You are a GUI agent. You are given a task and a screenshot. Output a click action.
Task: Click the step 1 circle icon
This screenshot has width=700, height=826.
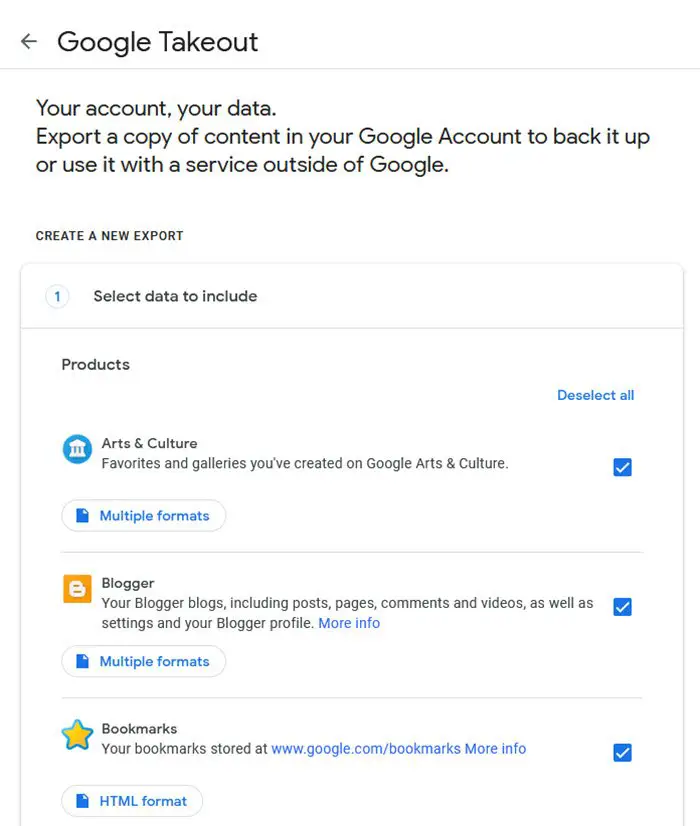(x=58, y=296)
